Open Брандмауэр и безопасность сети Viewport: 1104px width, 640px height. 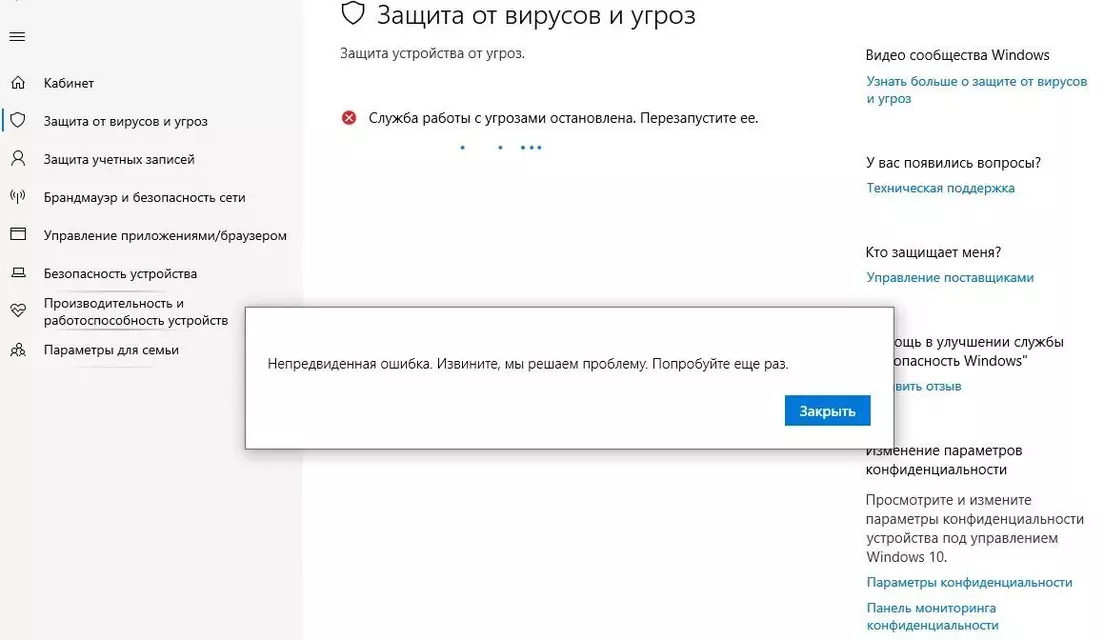(x=144, y=197)
